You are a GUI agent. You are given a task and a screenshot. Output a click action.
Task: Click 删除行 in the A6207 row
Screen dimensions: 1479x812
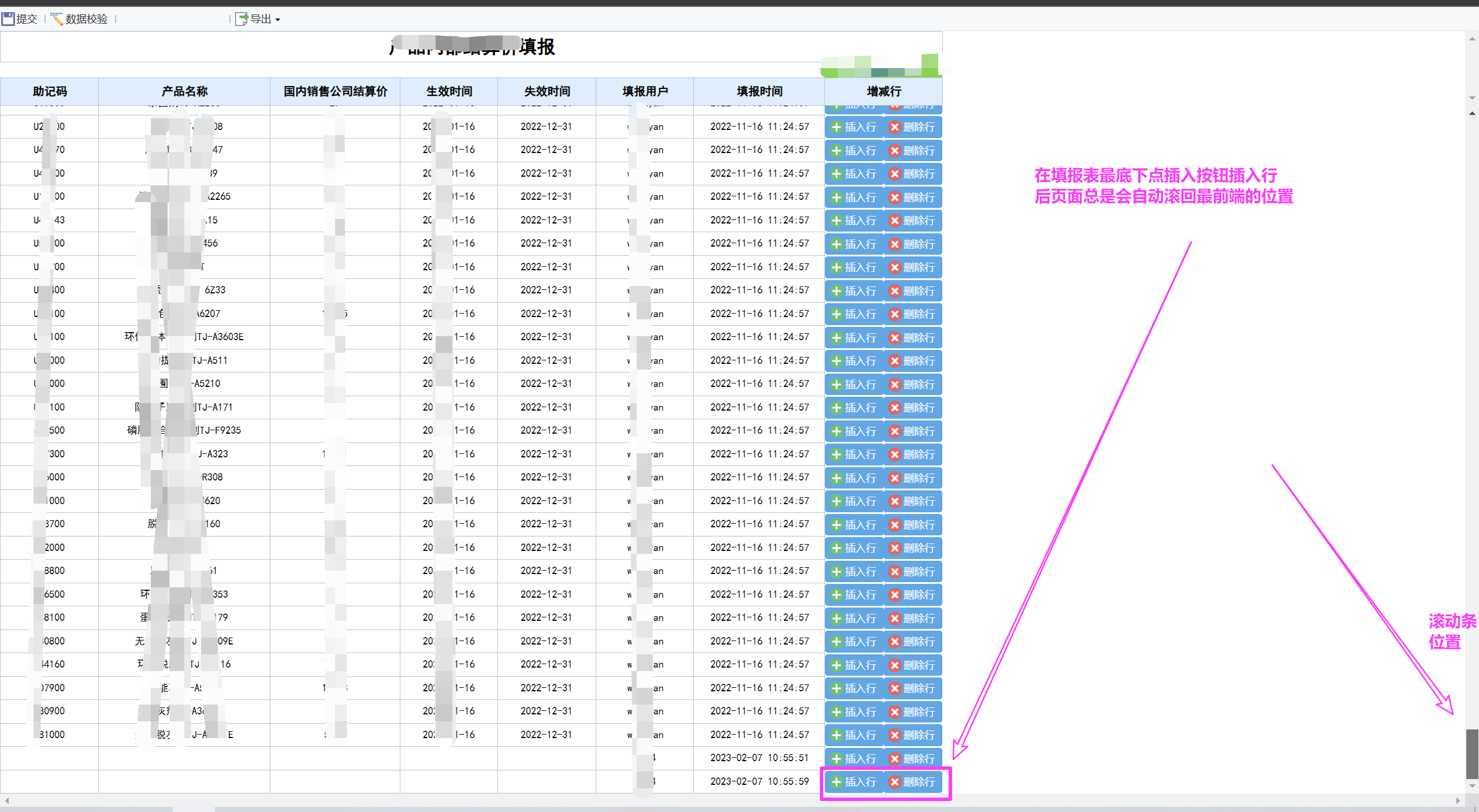[913, 314]
